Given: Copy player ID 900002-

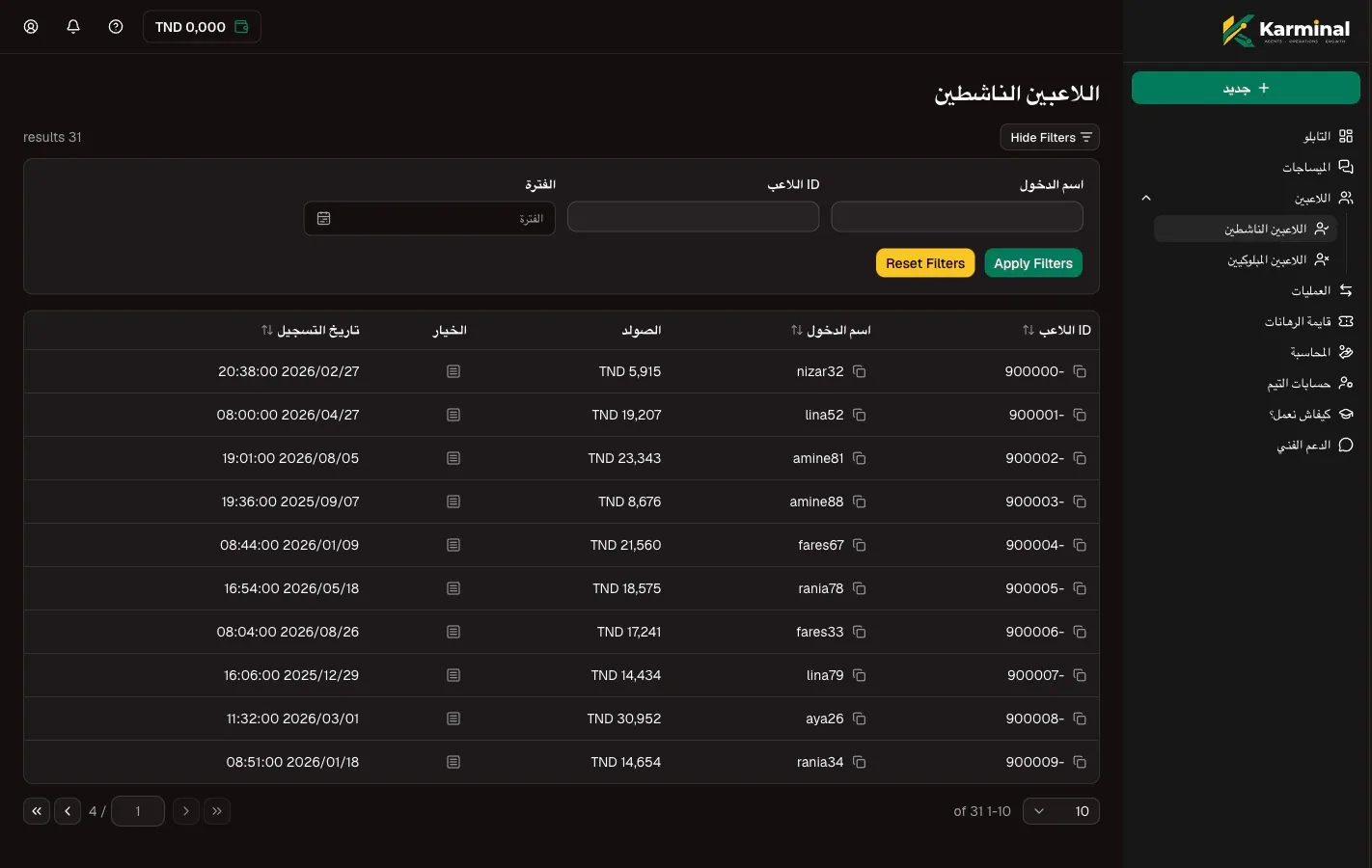Looking at the screenshot, I should coord(1080,458).
